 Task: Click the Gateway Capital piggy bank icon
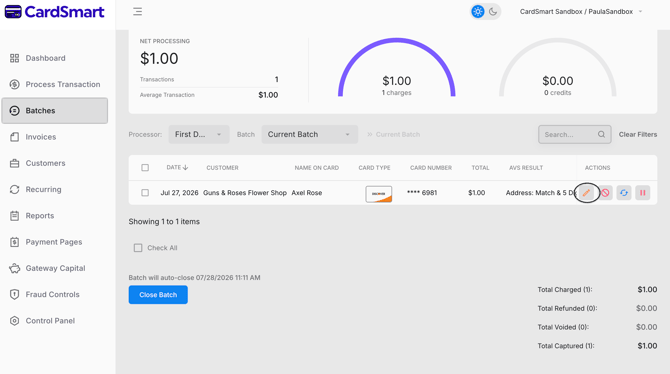[15, 268]
